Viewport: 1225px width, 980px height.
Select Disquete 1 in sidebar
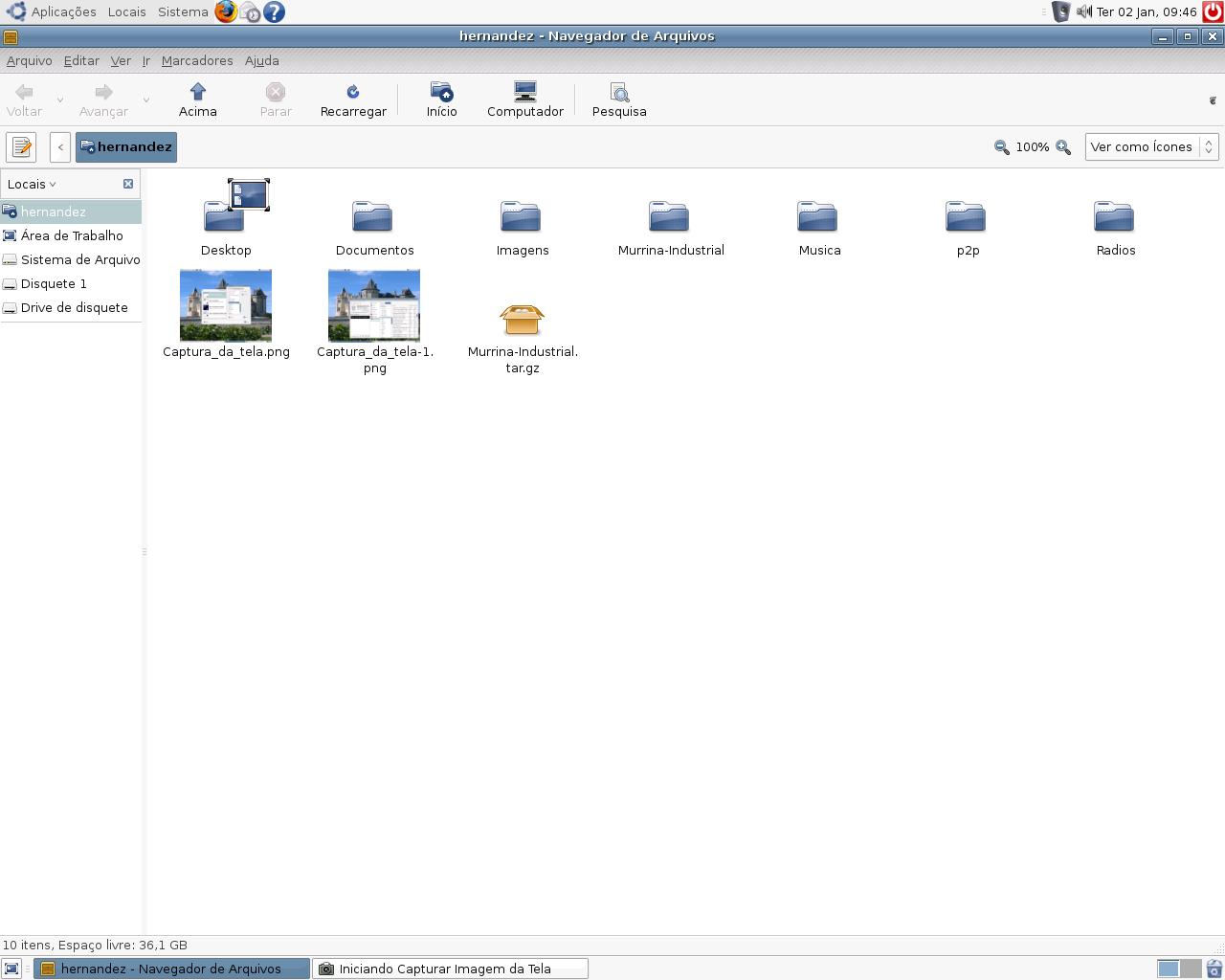pos(71,283)
